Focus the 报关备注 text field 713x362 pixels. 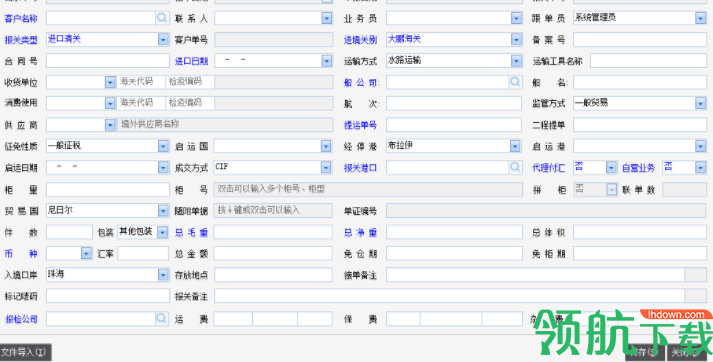click(449, 296)
